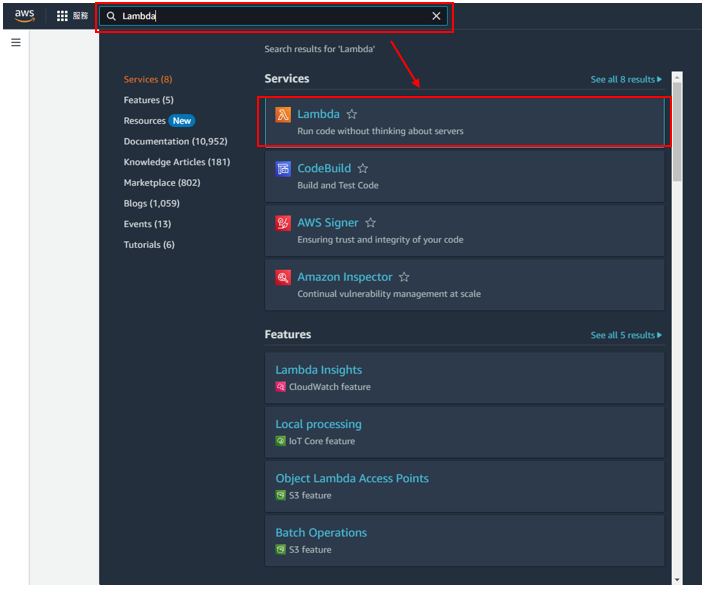Viewport: 707px width, 593px height.
Task: Open the AWS Signer service link
Action: click(x=328, y=223)
